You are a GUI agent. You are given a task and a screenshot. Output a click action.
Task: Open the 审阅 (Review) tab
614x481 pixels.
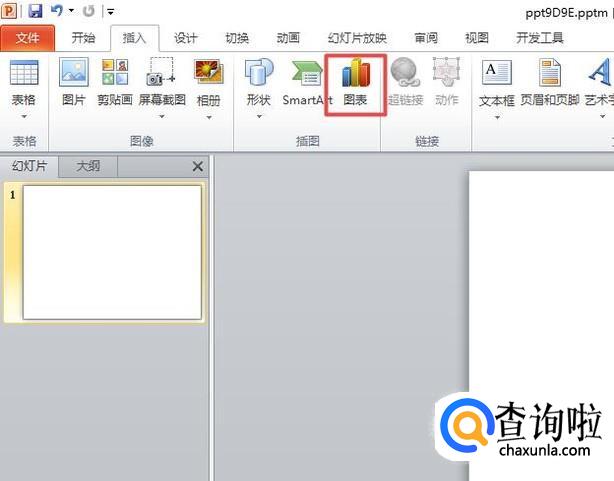tap(426, 38)
